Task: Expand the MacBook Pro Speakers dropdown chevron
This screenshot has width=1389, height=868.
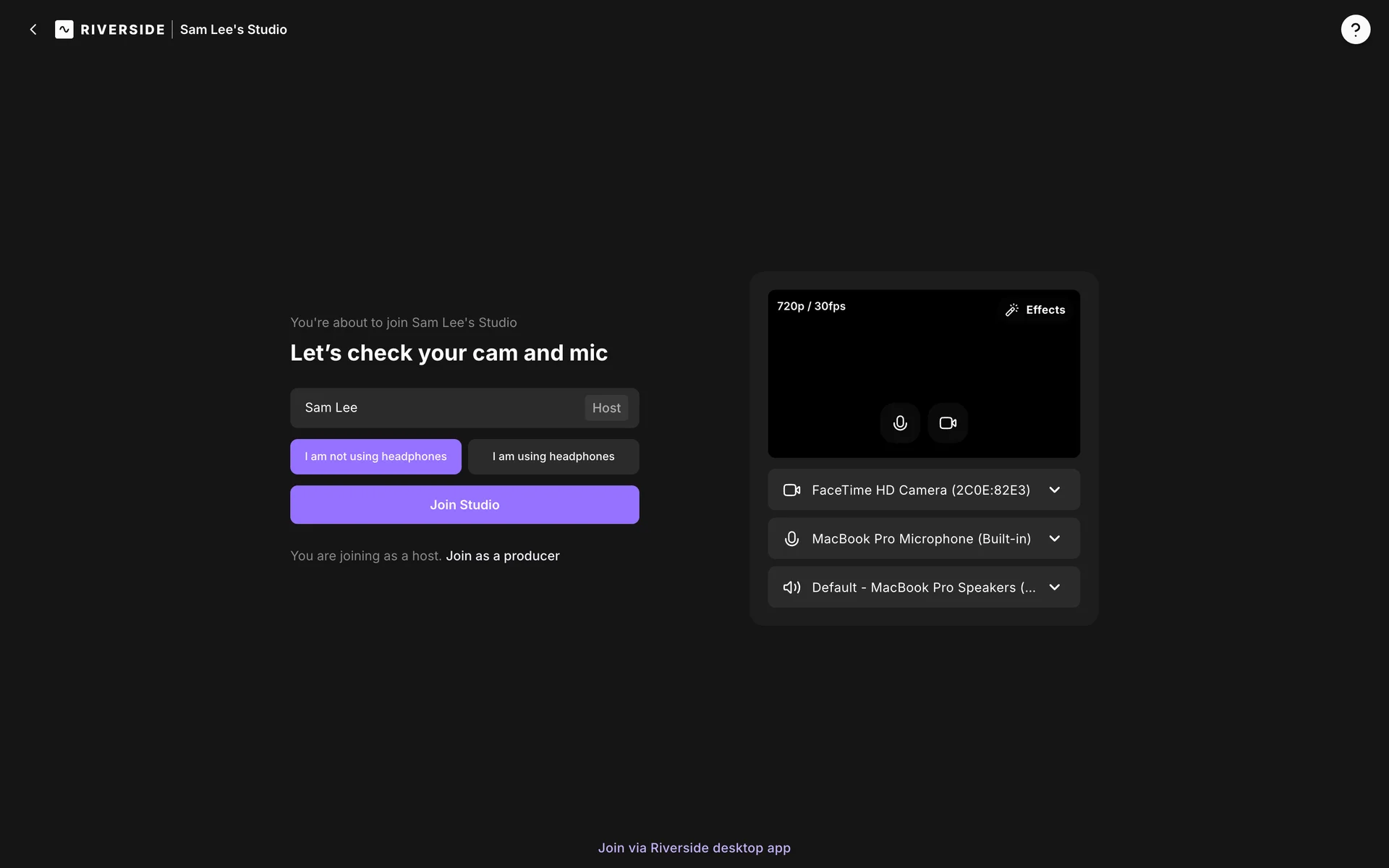Action: pos(1054,587)
